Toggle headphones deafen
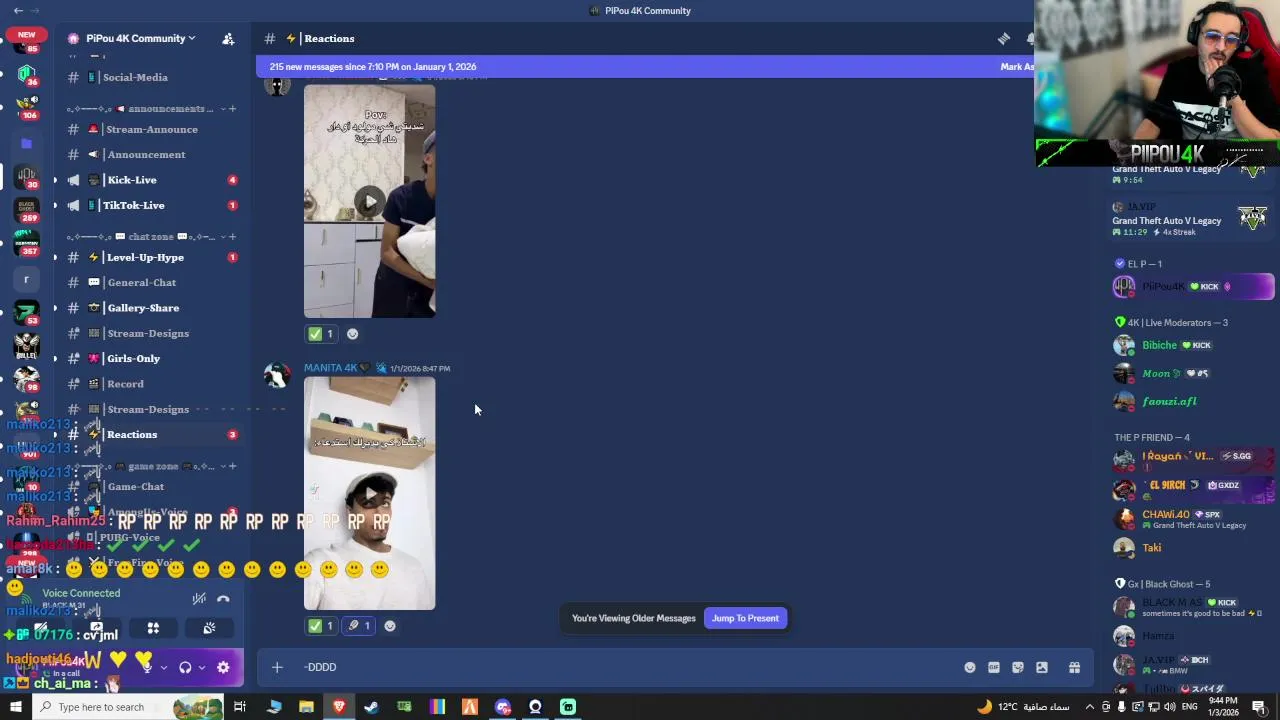This screenshot has height=720, width=1280. [185, 667]
